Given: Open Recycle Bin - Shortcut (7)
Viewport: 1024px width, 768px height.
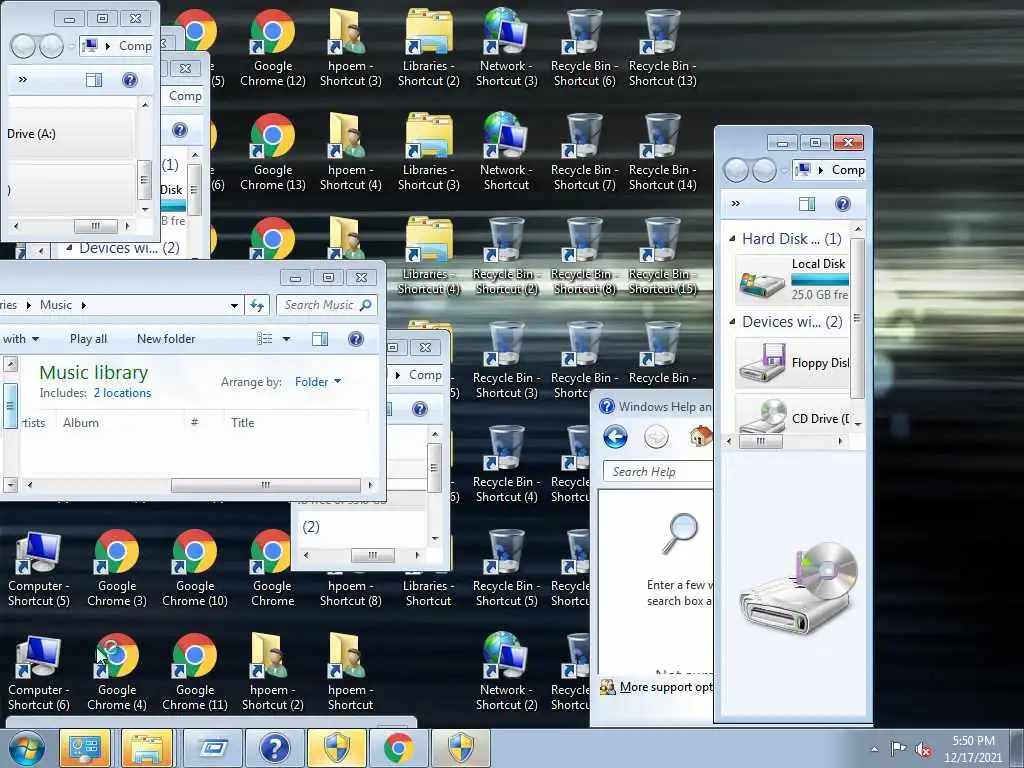Looking at the screenshot, I should tap(584, 151).
